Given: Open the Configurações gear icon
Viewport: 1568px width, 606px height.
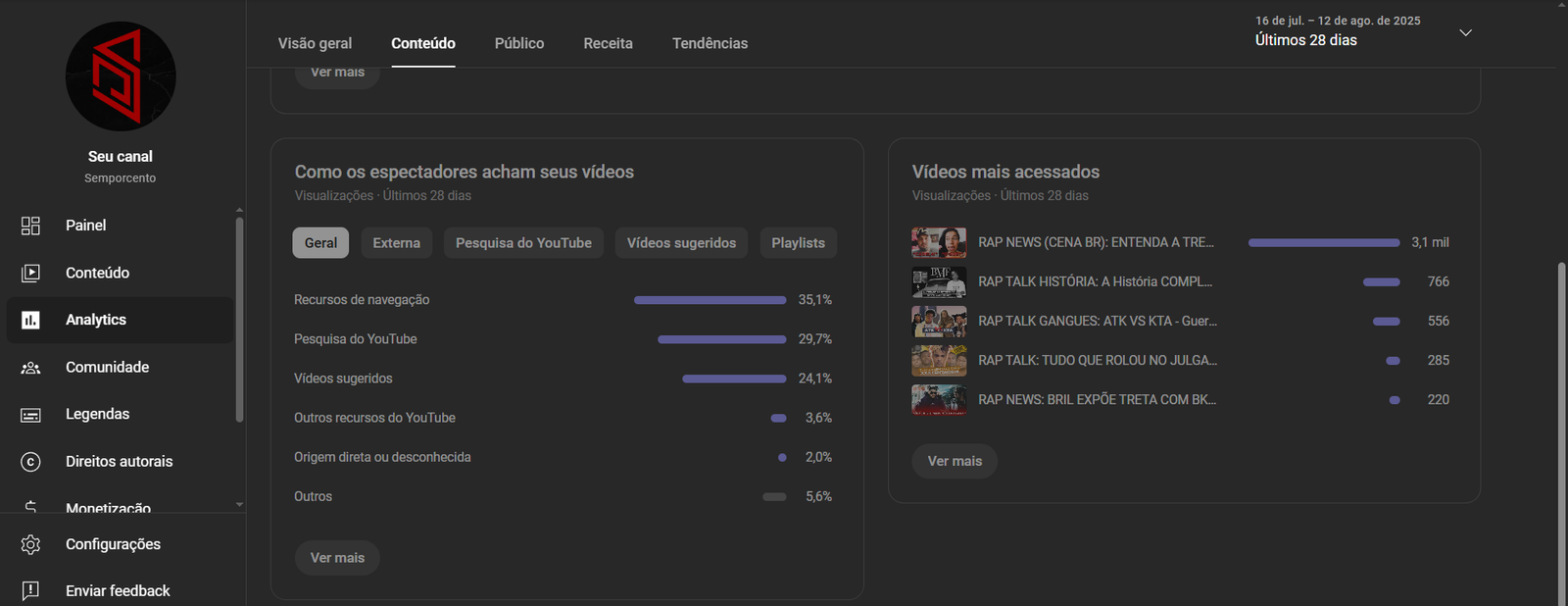Looking at the screenshot, I should (x=30, y=544).
